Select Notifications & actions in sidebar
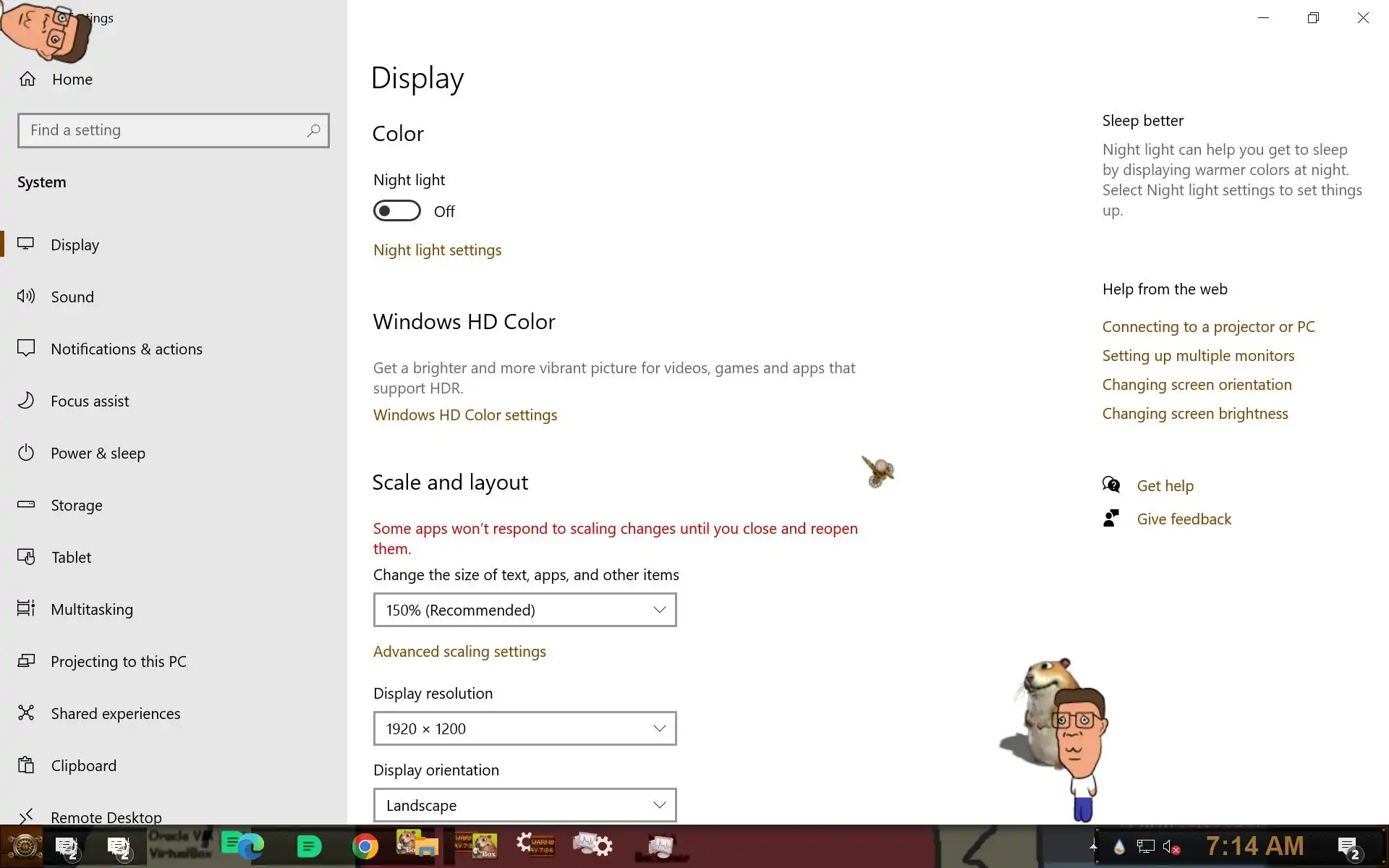Screen dimensions: 1389x868 126,349
